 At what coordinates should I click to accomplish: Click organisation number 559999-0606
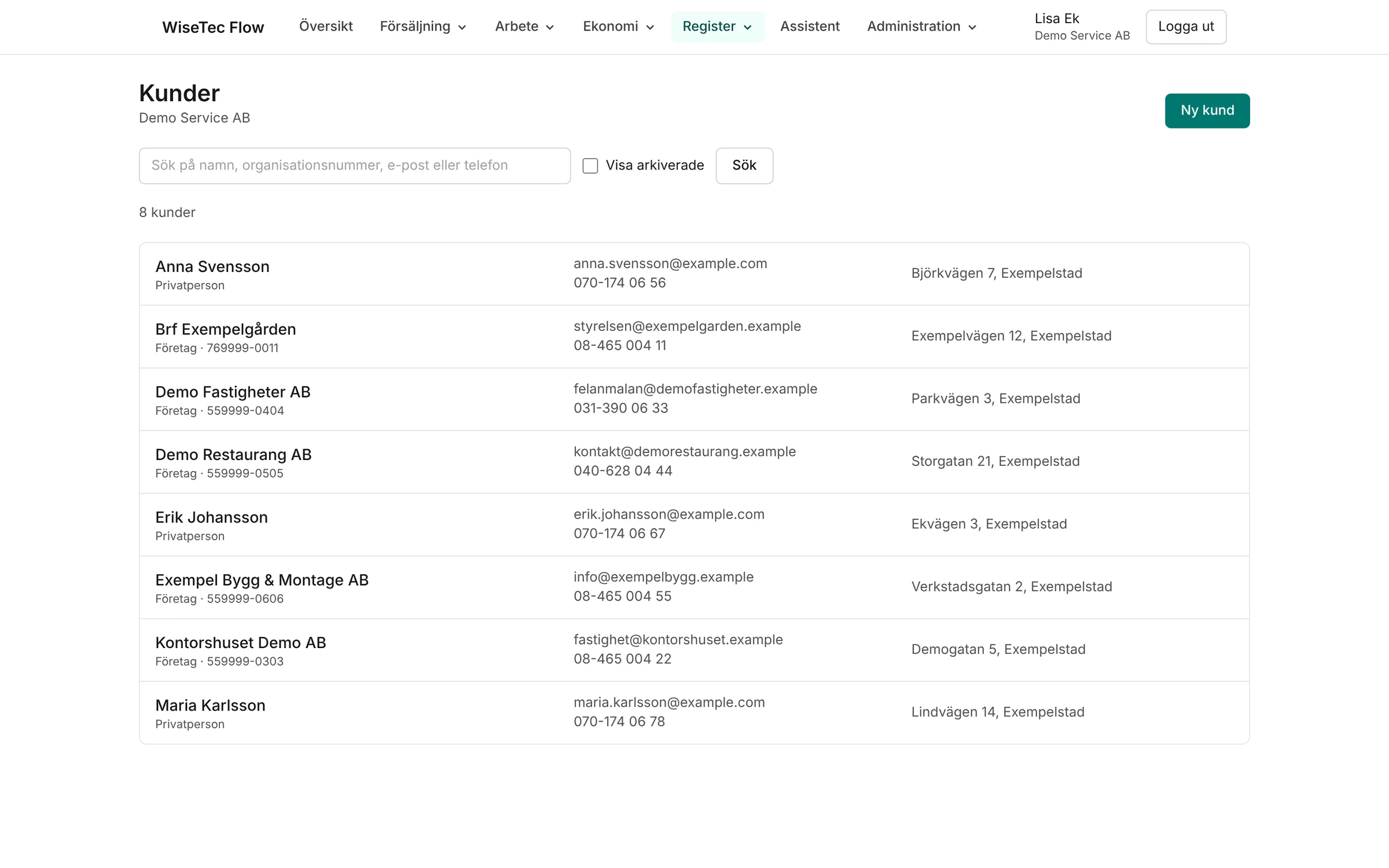[245, 599]
